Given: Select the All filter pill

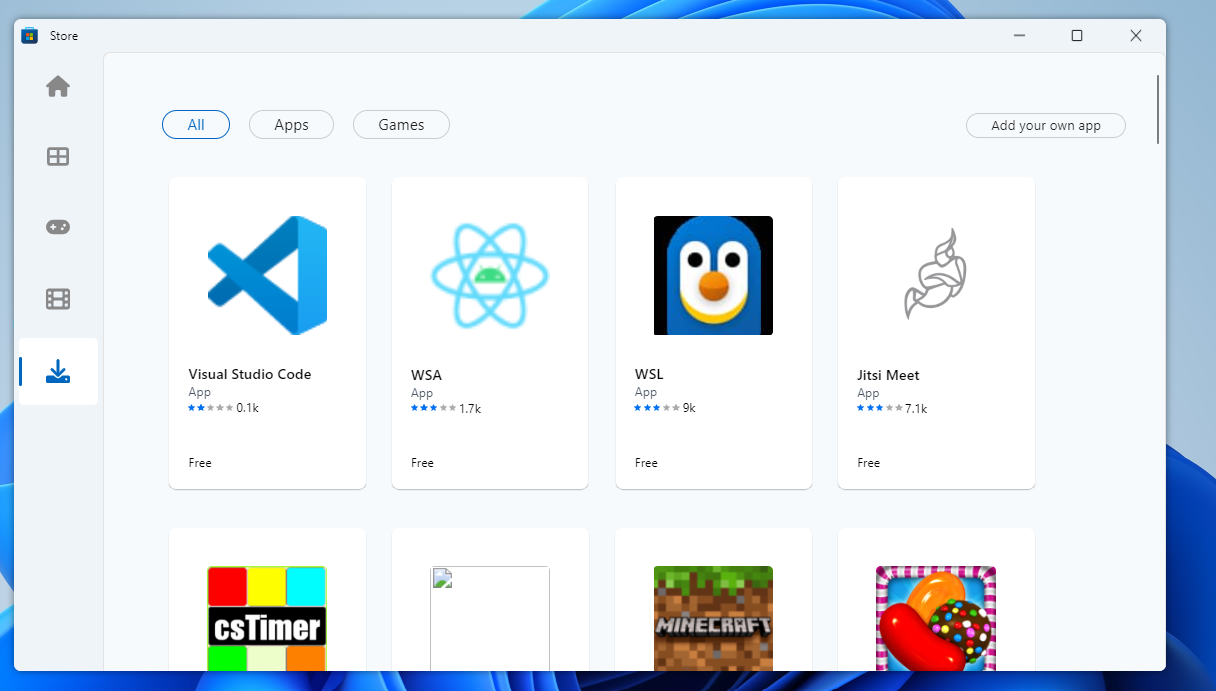Looking at the screenshot, I should pos(196,125).
